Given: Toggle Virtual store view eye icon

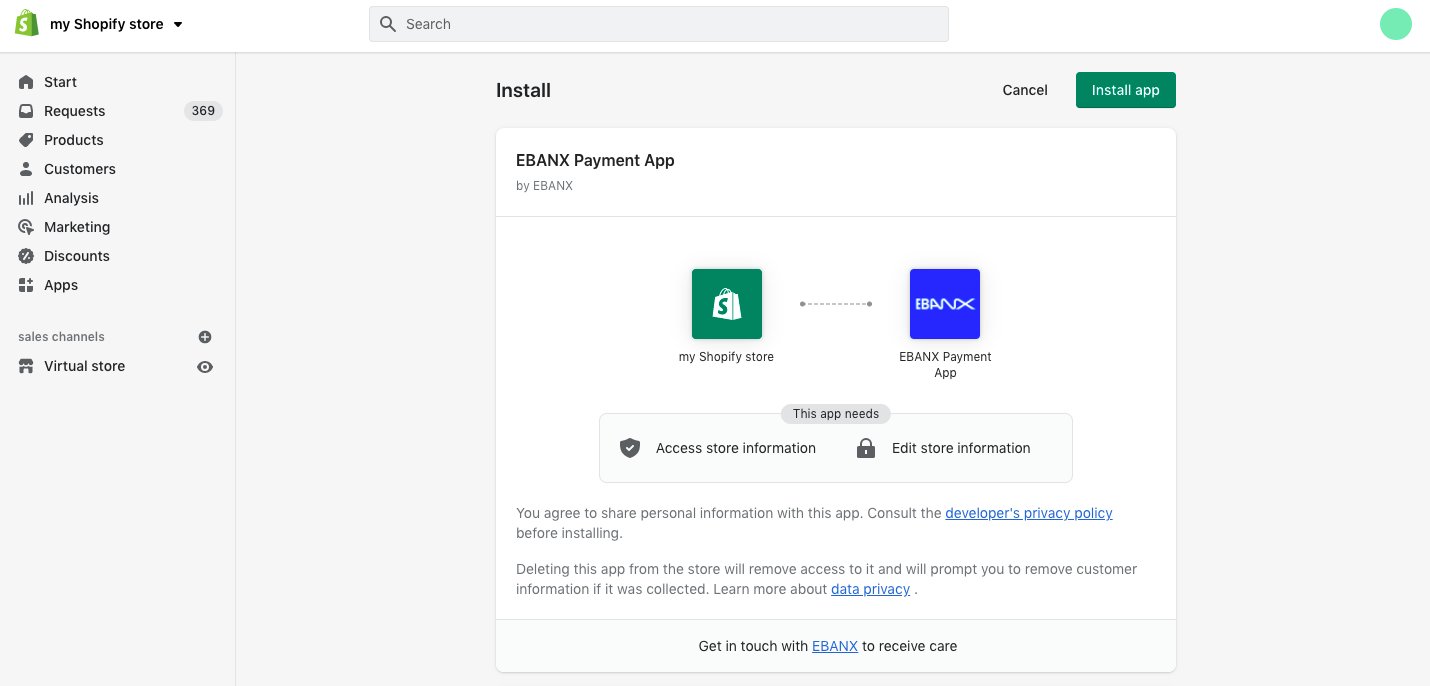Looking at the screenshot, I should [x=205, y=367].
